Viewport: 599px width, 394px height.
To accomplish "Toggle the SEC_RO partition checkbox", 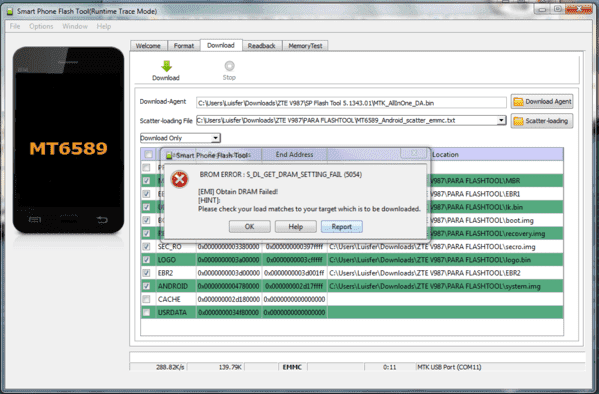I will [x=146, y=246].
